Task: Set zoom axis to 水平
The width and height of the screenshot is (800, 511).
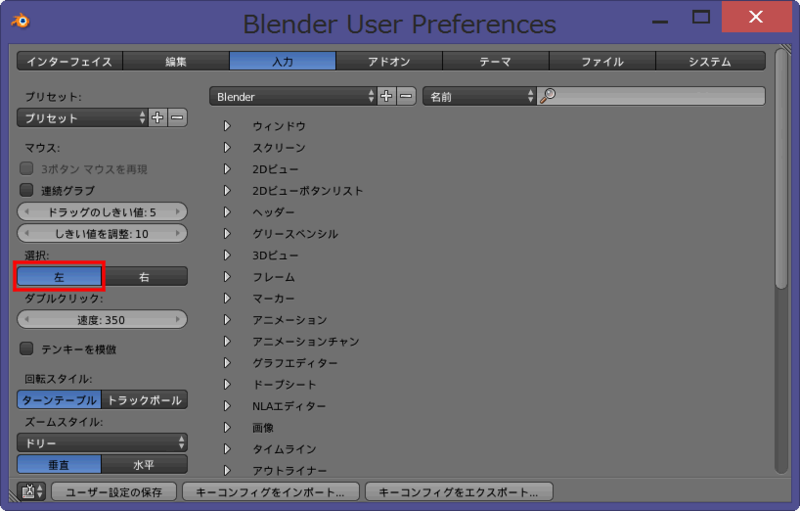Action: pos(144,465)
